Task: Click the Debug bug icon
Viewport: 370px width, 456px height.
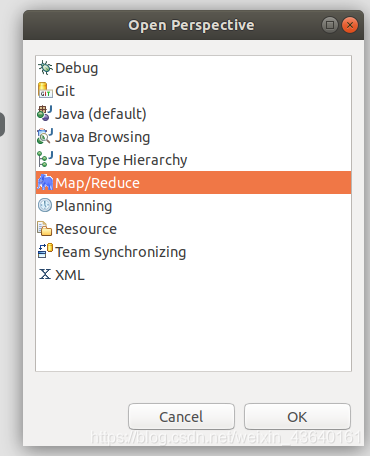Action: pyautogui.click(x=45, y=68)
